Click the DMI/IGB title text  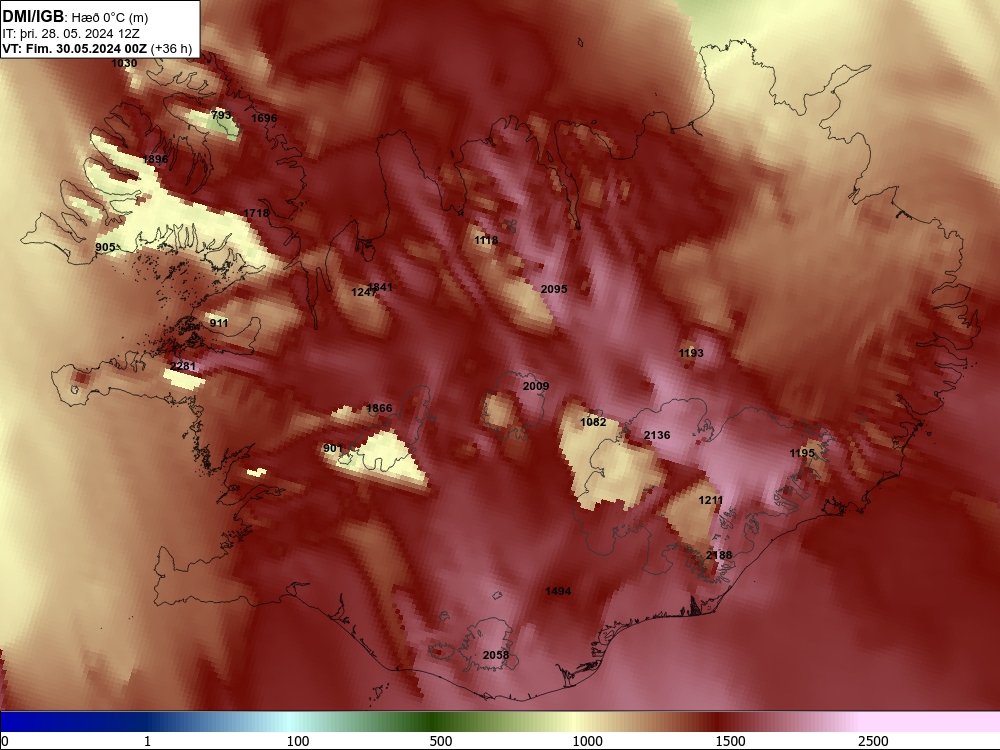[x=33, y=17]
